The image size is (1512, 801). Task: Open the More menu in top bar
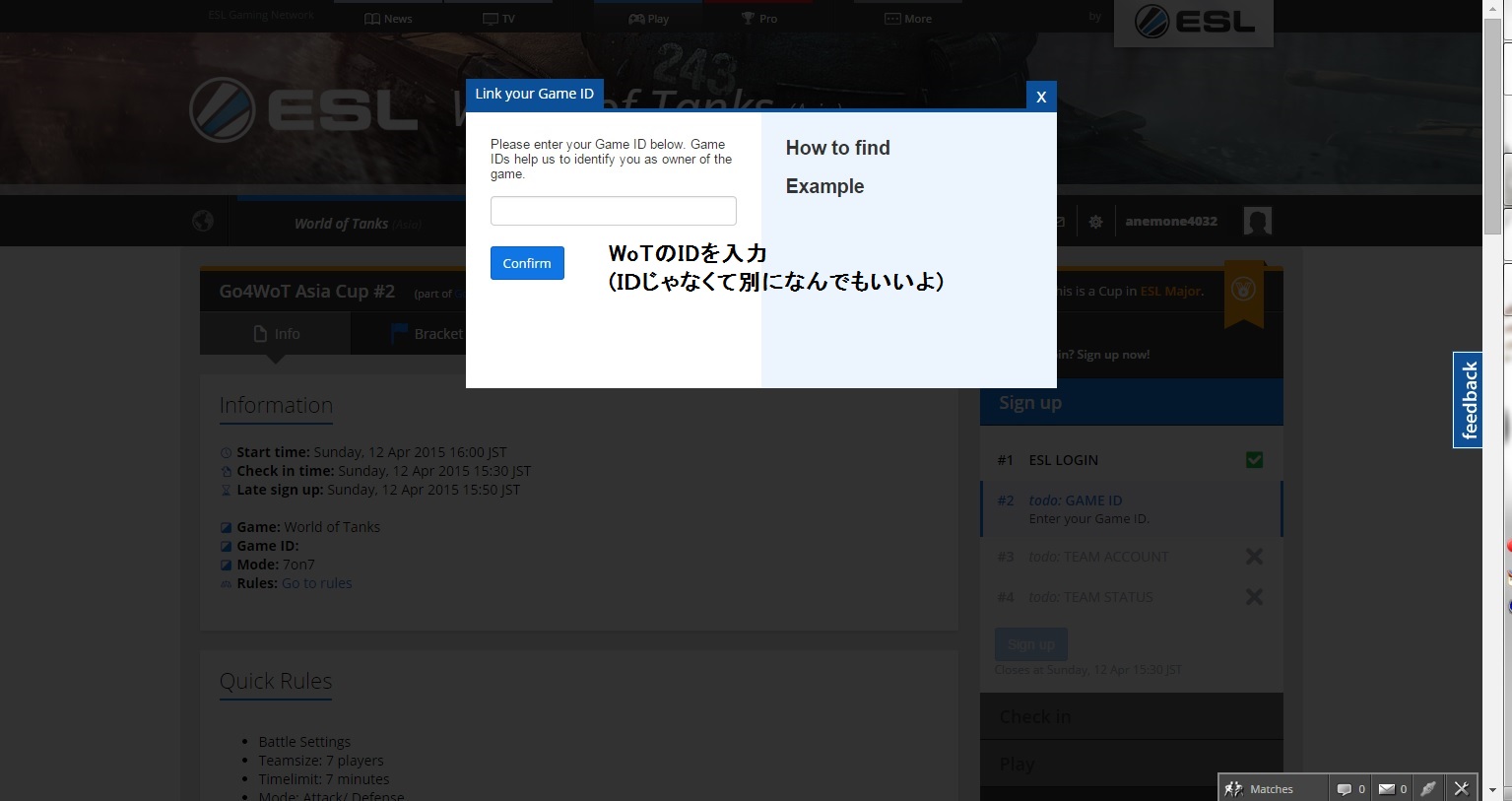(908, 19)
